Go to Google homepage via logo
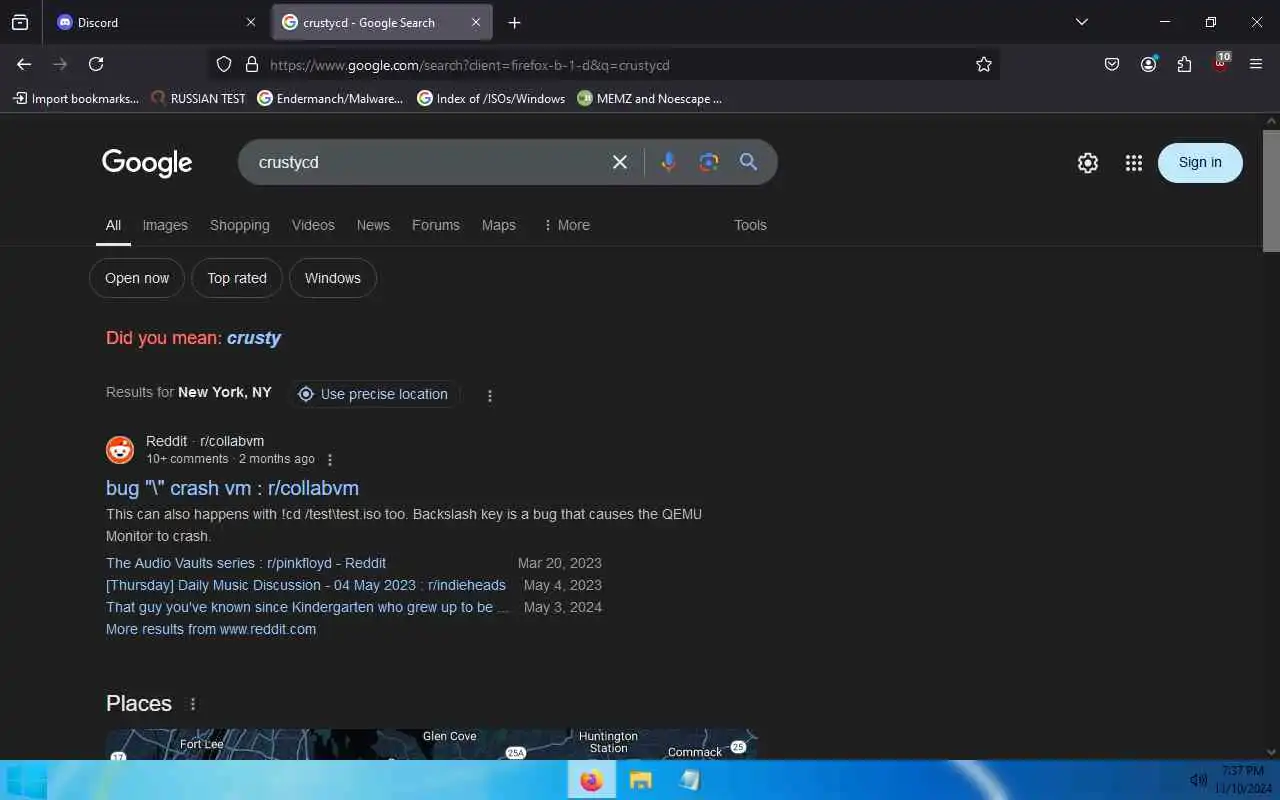 click(147, 163)
